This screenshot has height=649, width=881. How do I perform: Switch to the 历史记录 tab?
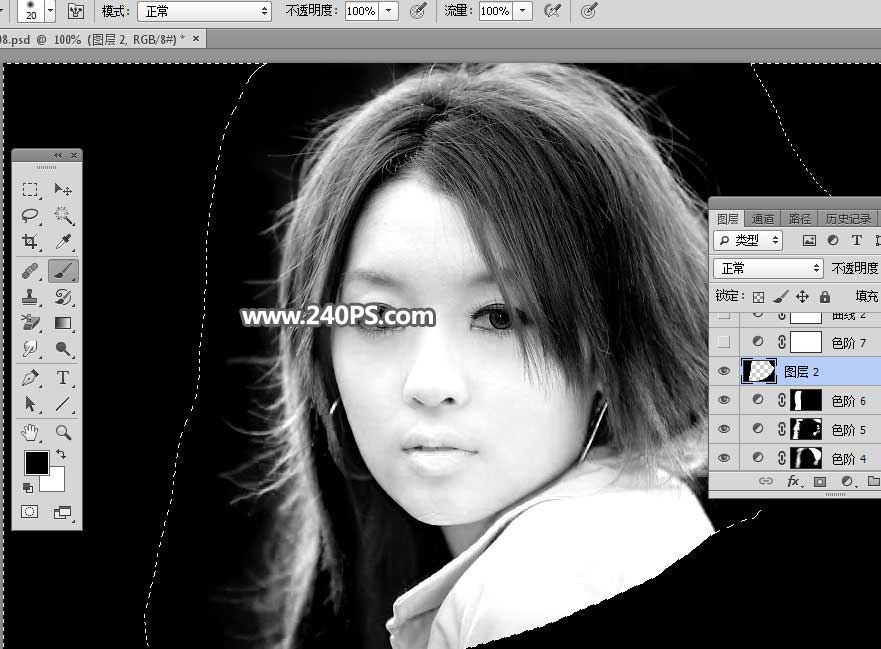tap(848, 218)
